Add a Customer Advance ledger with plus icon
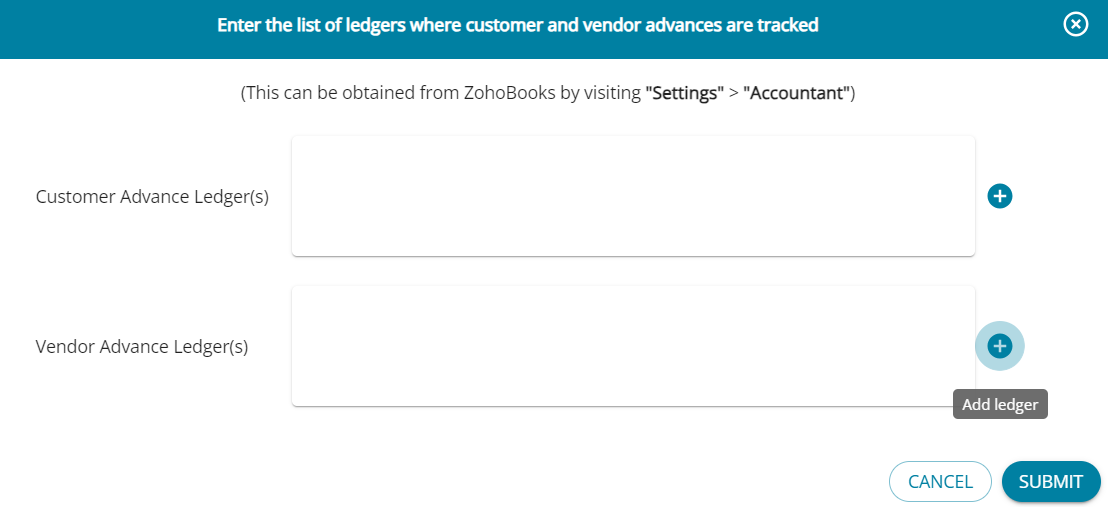1108x507 pixels. pos(999,196)
